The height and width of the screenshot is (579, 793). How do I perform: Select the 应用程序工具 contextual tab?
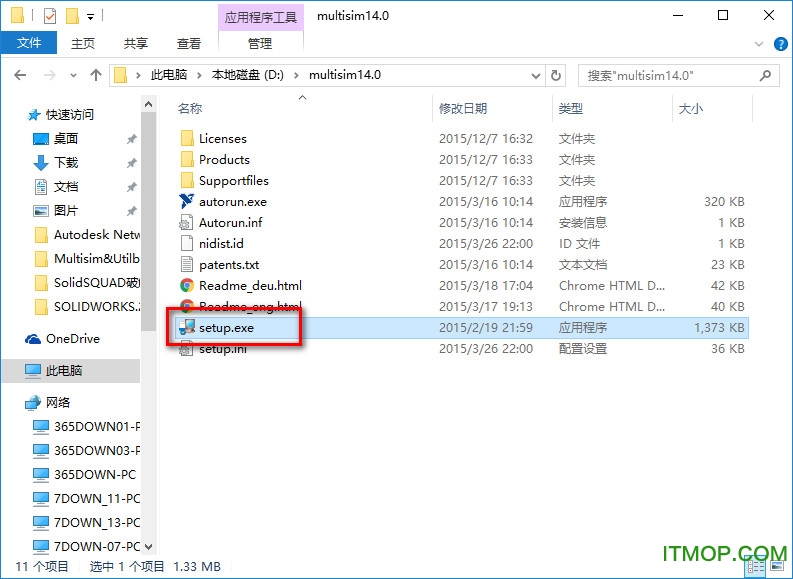(260, 17)
